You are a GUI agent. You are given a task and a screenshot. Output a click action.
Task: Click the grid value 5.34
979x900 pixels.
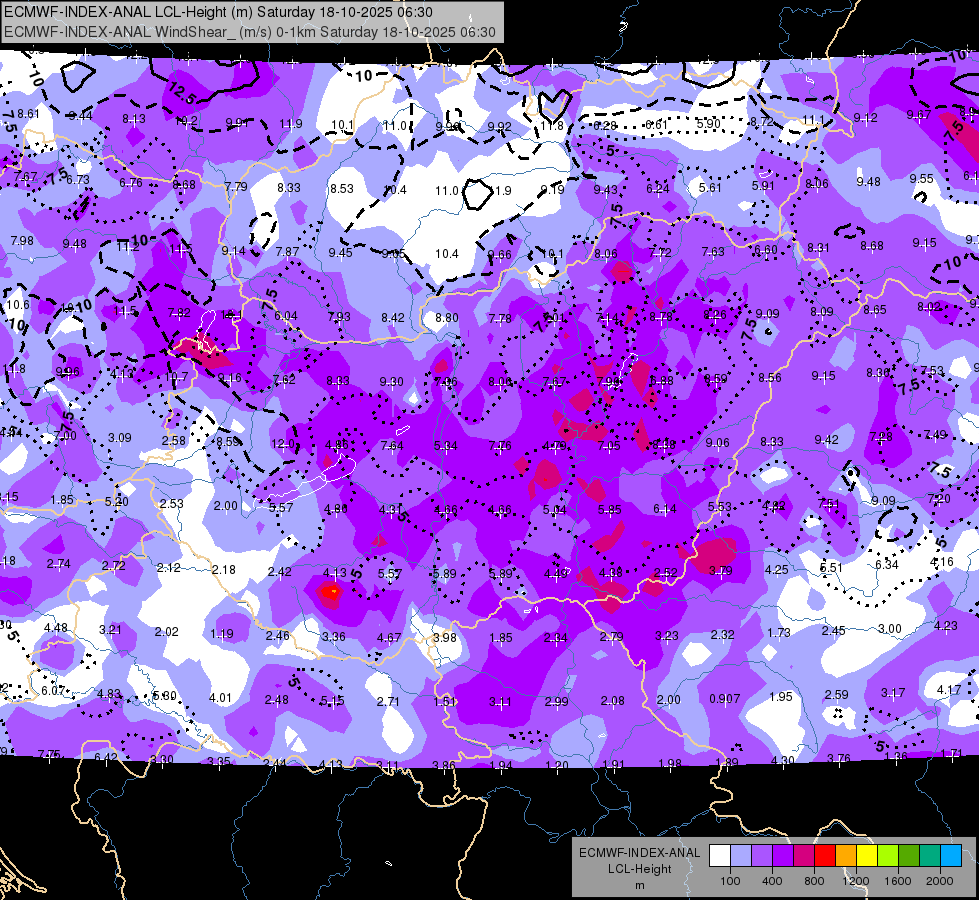[x=446, y=445]
